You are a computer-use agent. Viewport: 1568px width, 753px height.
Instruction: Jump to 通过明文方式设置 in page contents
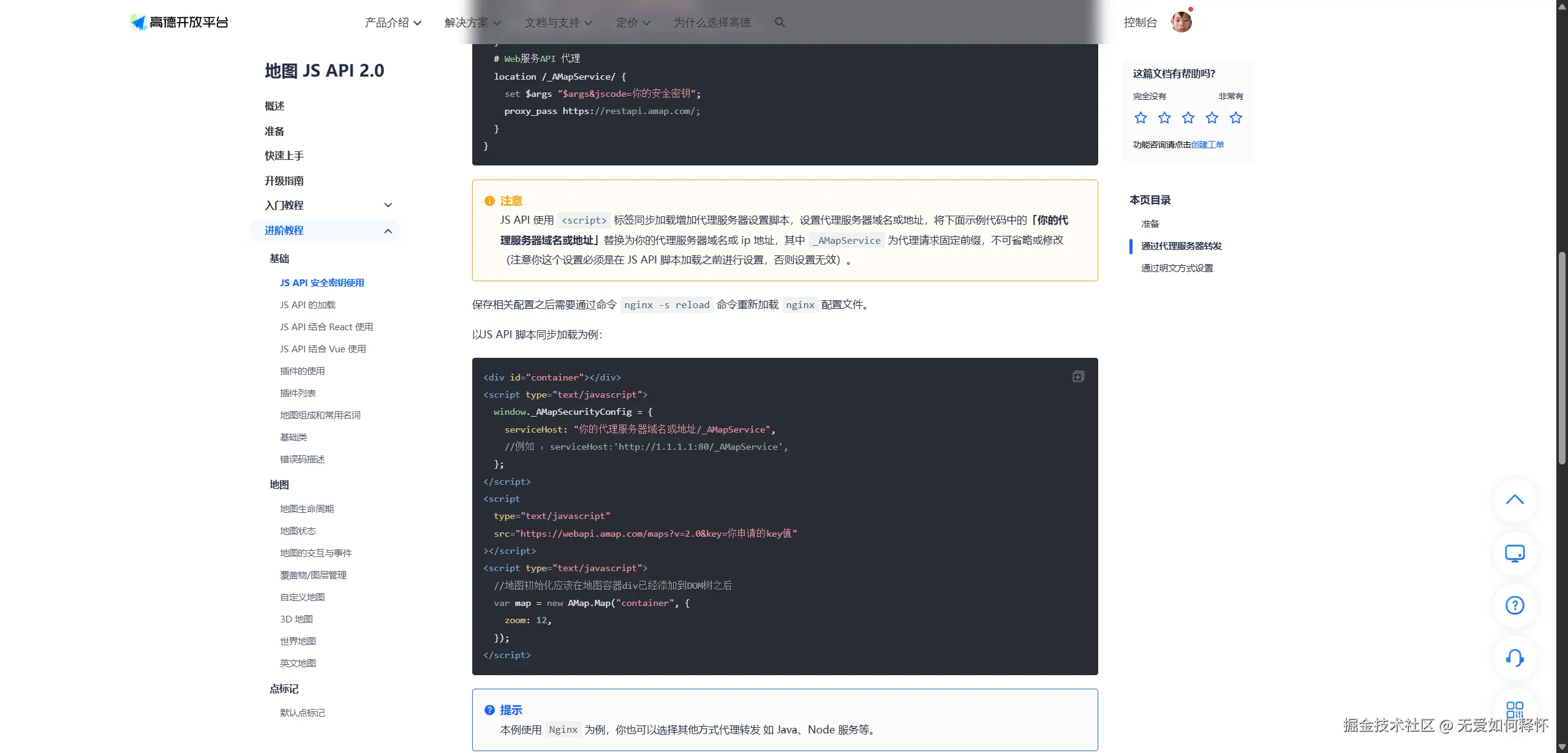tap(1177, 268)
